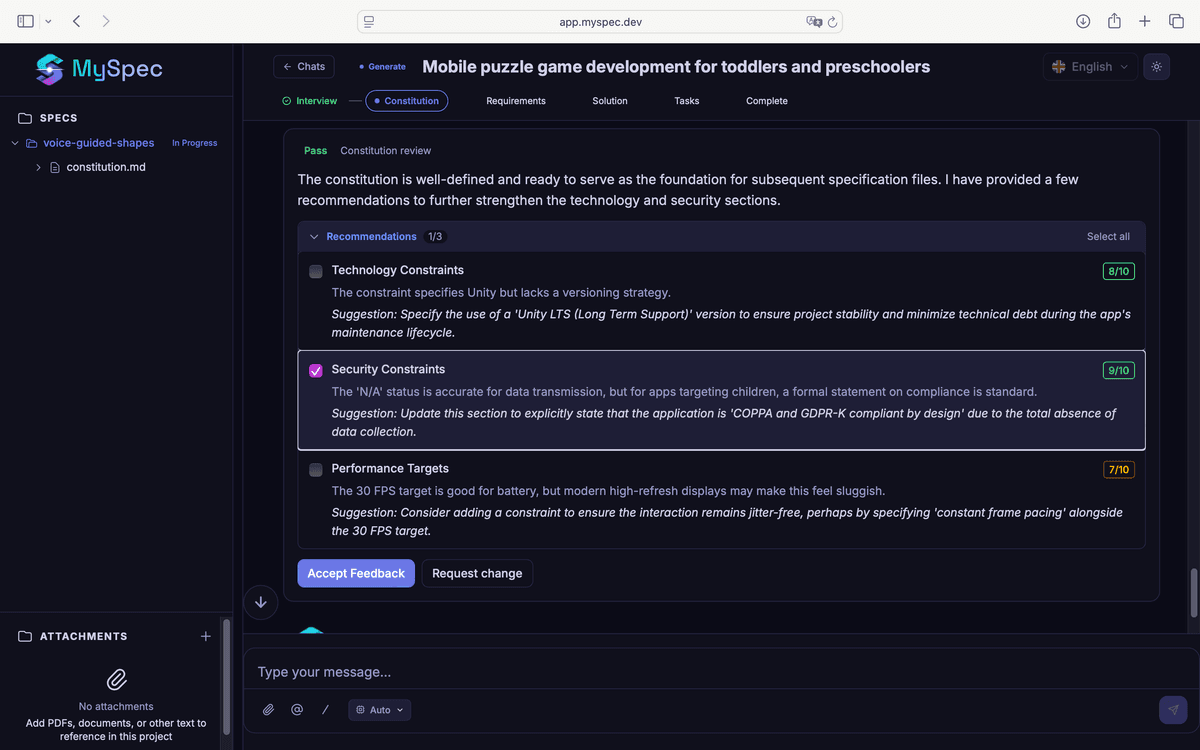The image size is (1200, 750).
Task: Open the English language dropdown
Action: (1090, 67)
